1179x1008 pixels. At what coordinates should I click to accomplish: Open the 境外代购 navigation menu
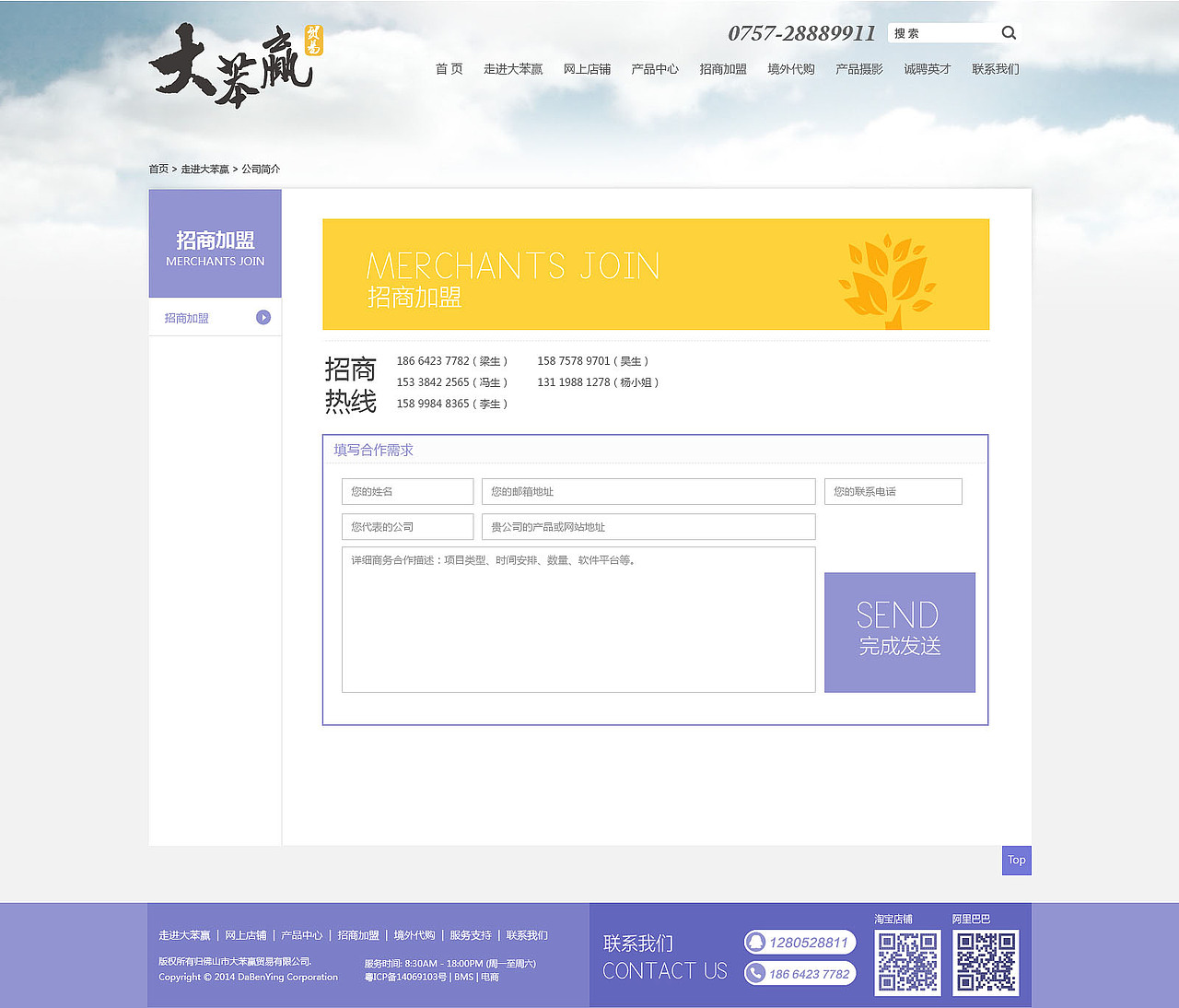(790, 68)
